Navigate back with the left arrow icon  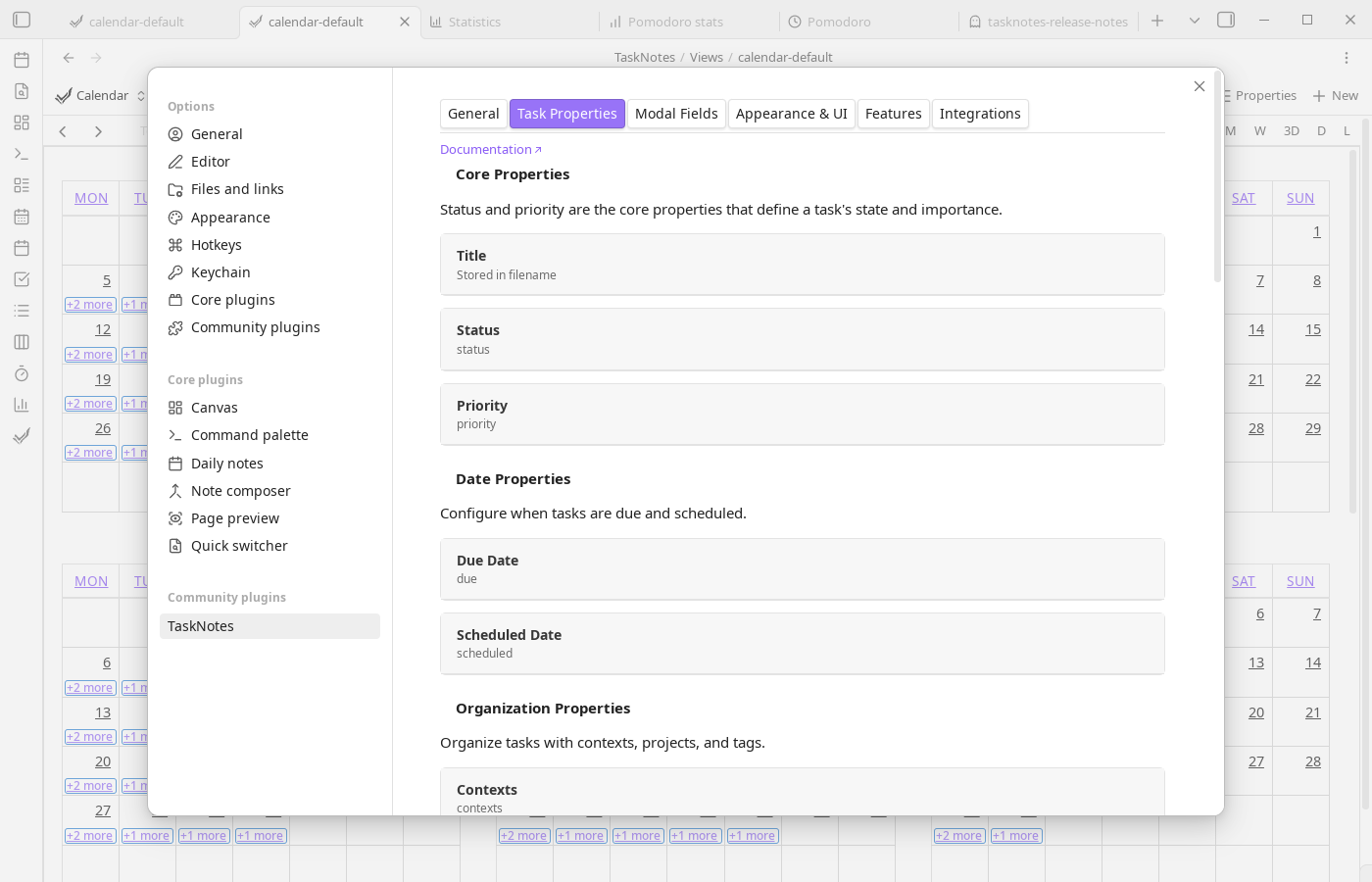coord(69,58)
